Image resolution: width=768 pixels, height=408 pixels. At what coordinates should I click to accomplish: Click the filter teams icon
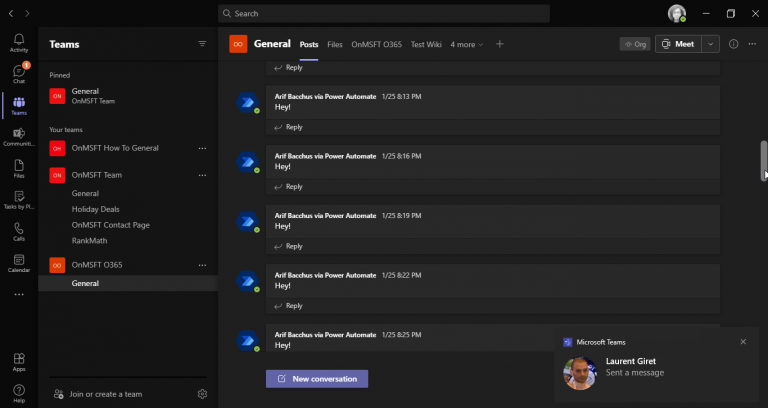(202, 44)
